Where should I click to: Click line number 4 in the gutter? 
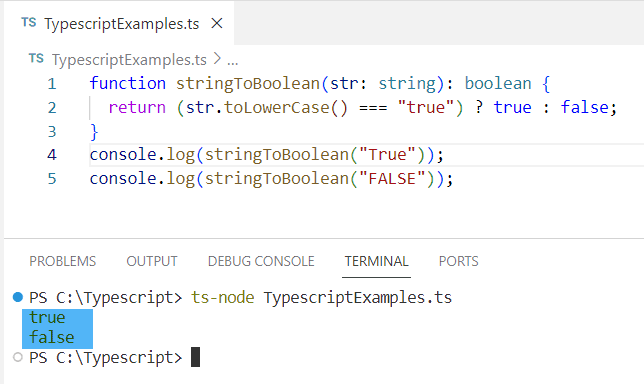click(52, 155)
